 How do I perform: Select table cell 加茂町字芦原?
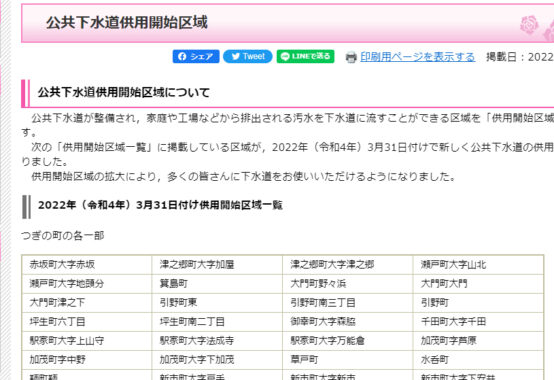point(478,341)
